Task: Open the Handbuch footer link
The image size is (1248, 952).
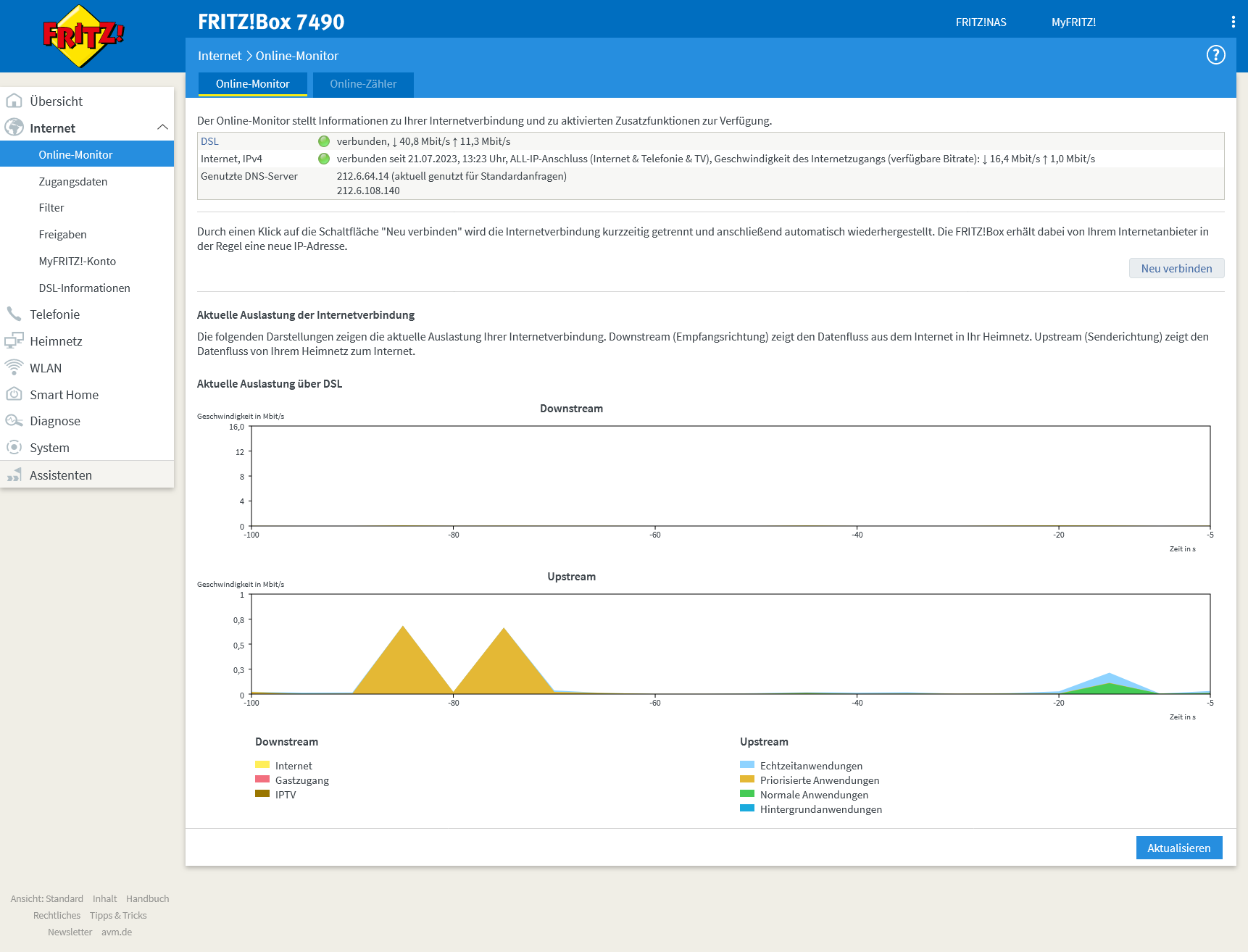Action: (148, 898)
